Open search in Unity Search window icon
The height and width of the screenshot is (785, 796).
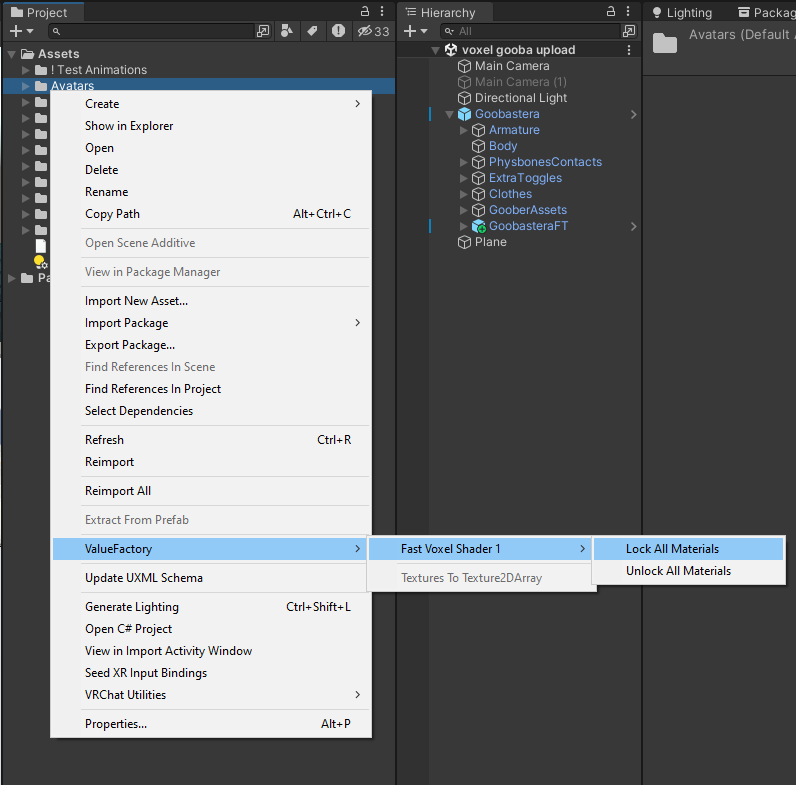tap(263, 31)
